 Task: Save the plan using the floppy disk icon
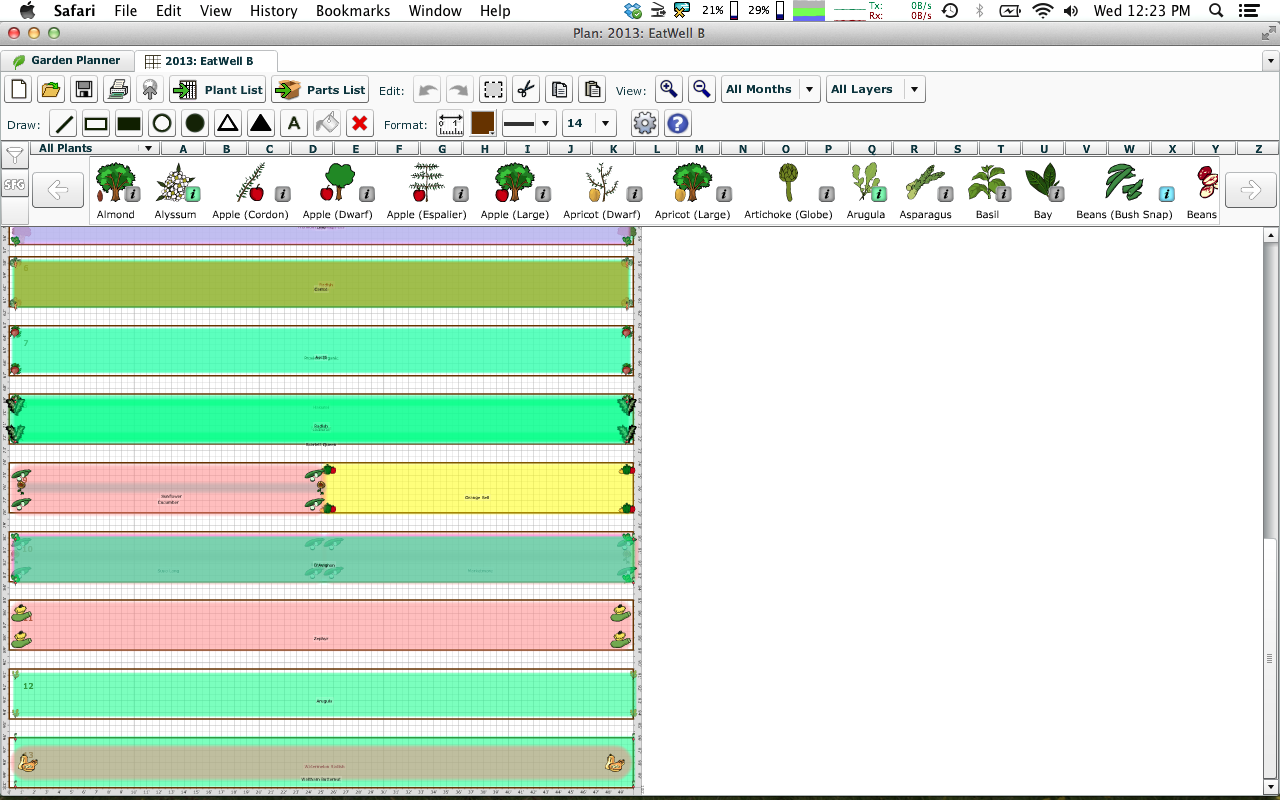84,89
